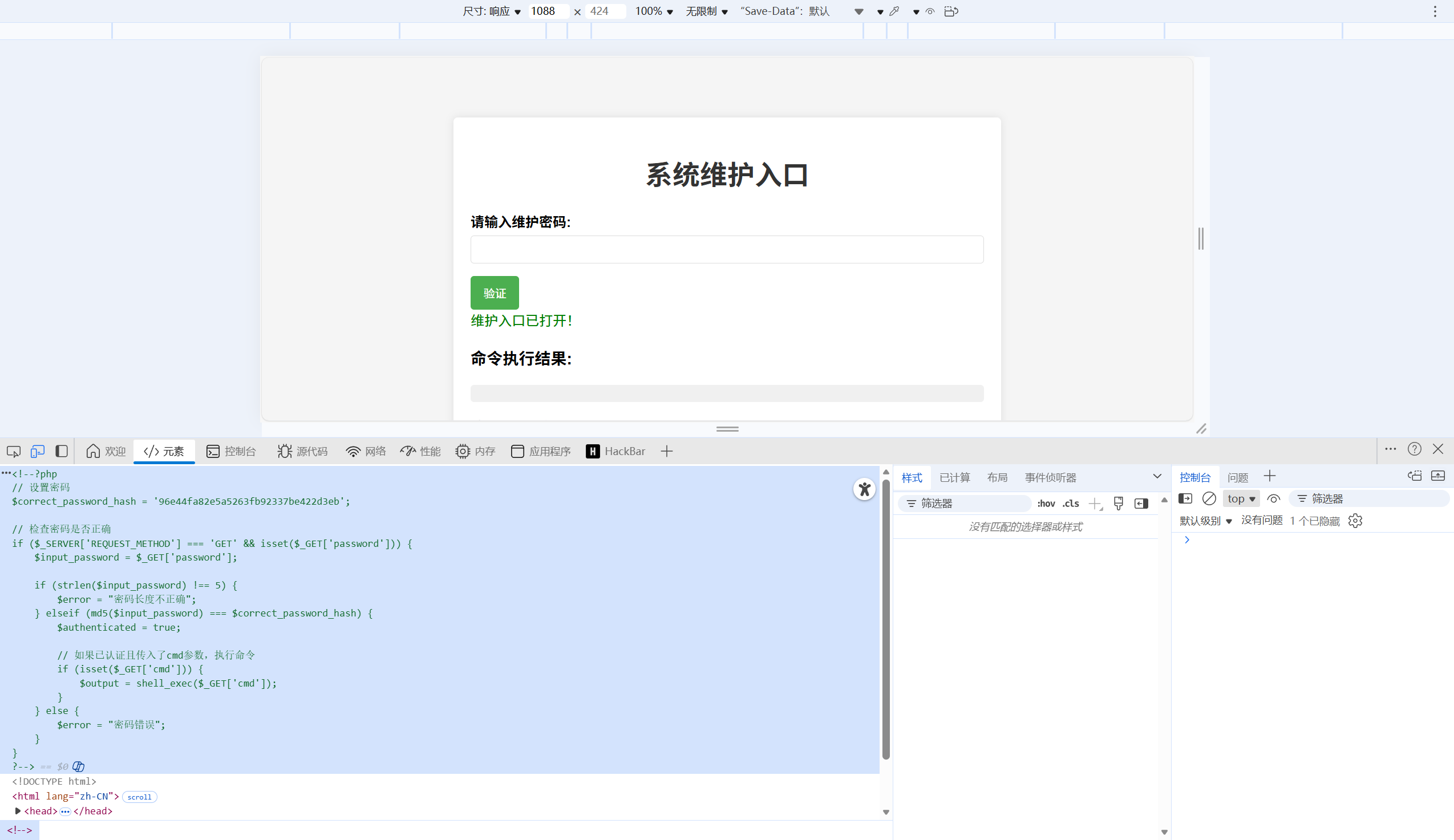Viewport: 1454px width, 840px height.
Task: Add a new style rule with the plus icon
Action: [x=1096, y=503]
